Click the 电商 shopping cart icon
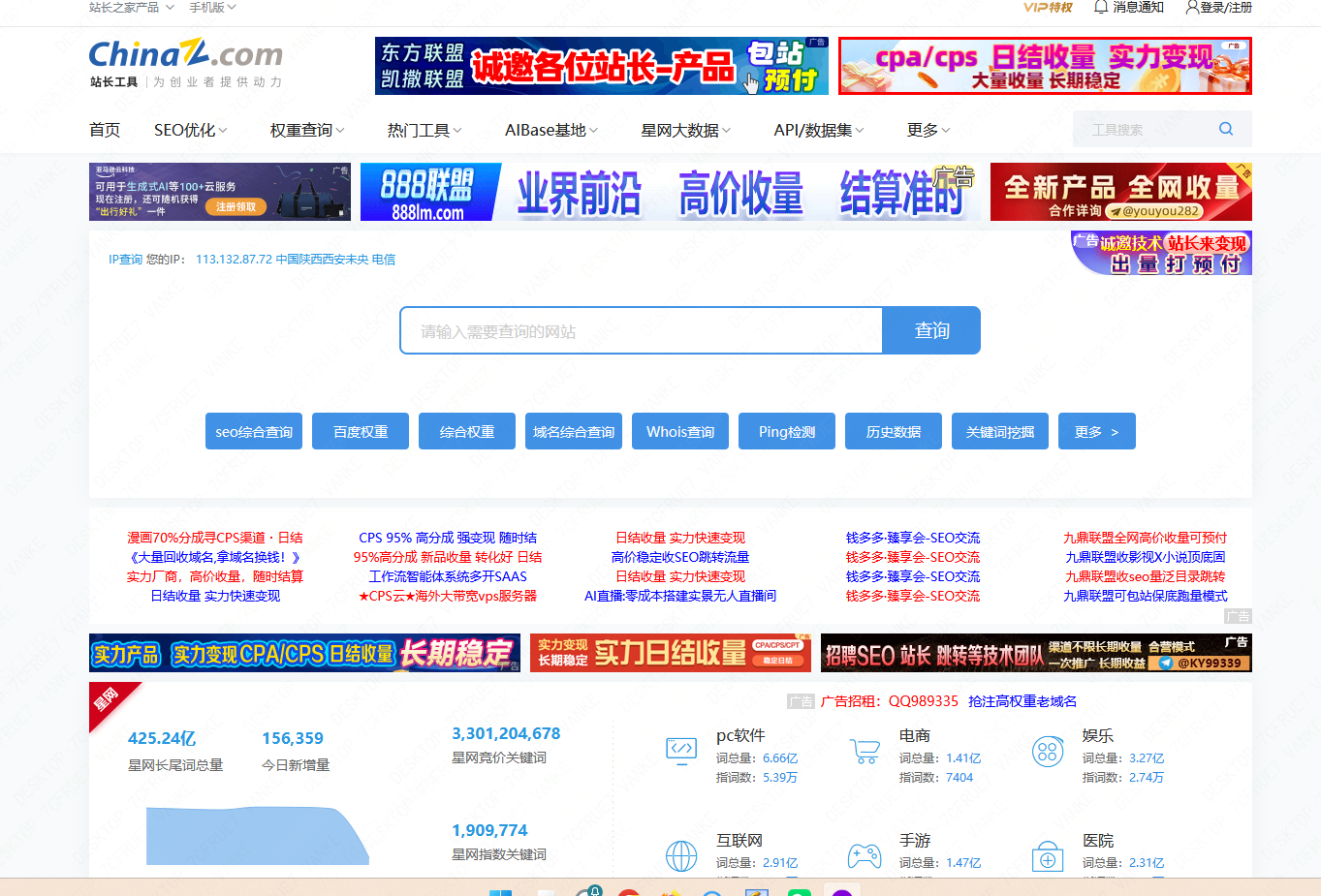Viewport: 1321px width, 896px height. [864, 751]
